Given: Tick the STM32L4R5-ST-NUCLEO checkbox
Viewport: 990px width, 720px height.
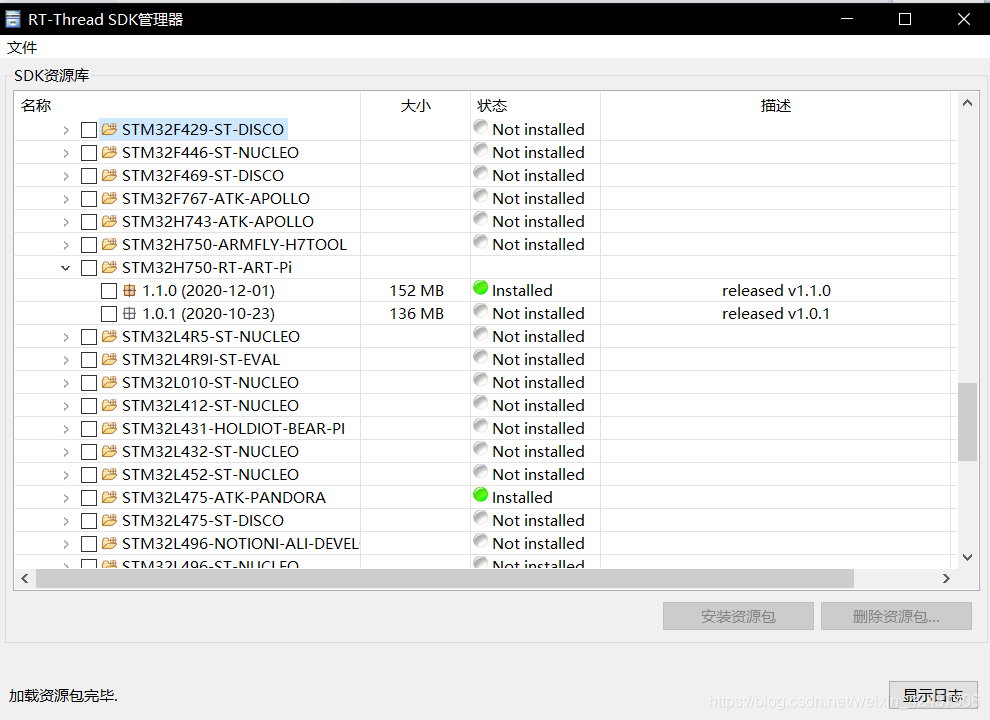Looking at the screenshot, I should [89, 337].
